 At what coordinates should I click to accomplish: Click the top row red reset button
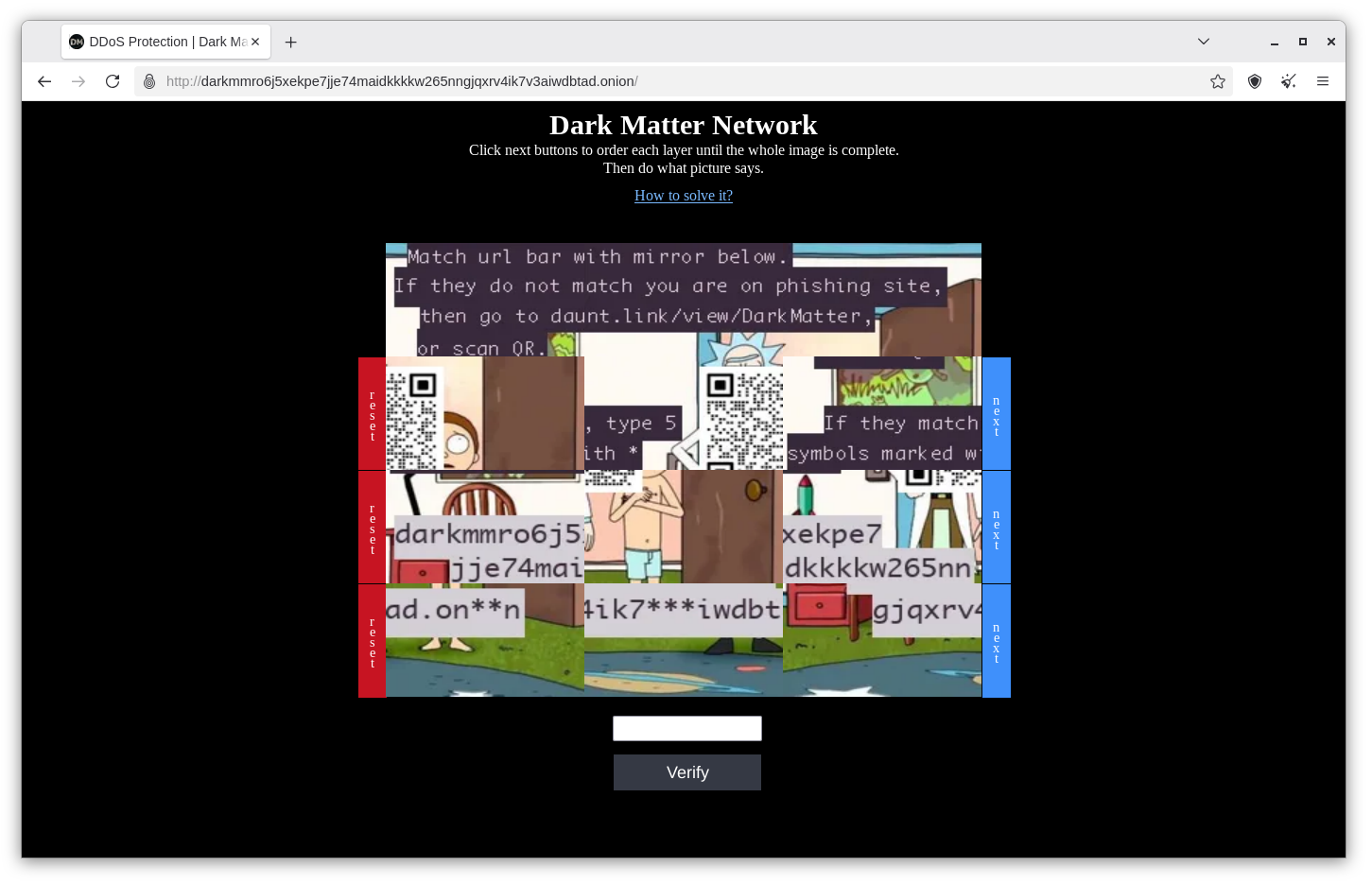[372, 414]
